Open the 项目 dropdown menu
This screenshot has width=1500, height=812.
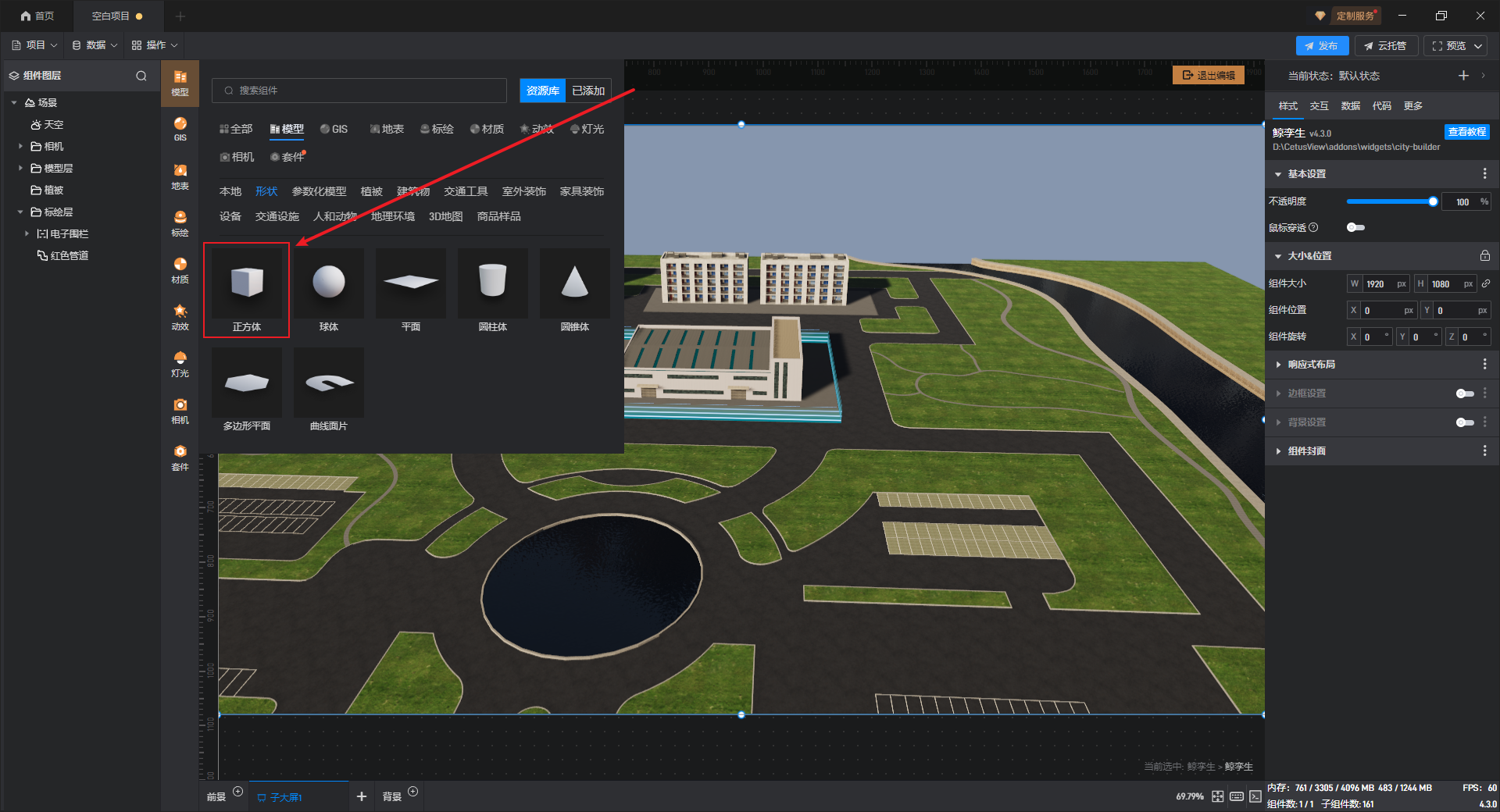(35, 45)
